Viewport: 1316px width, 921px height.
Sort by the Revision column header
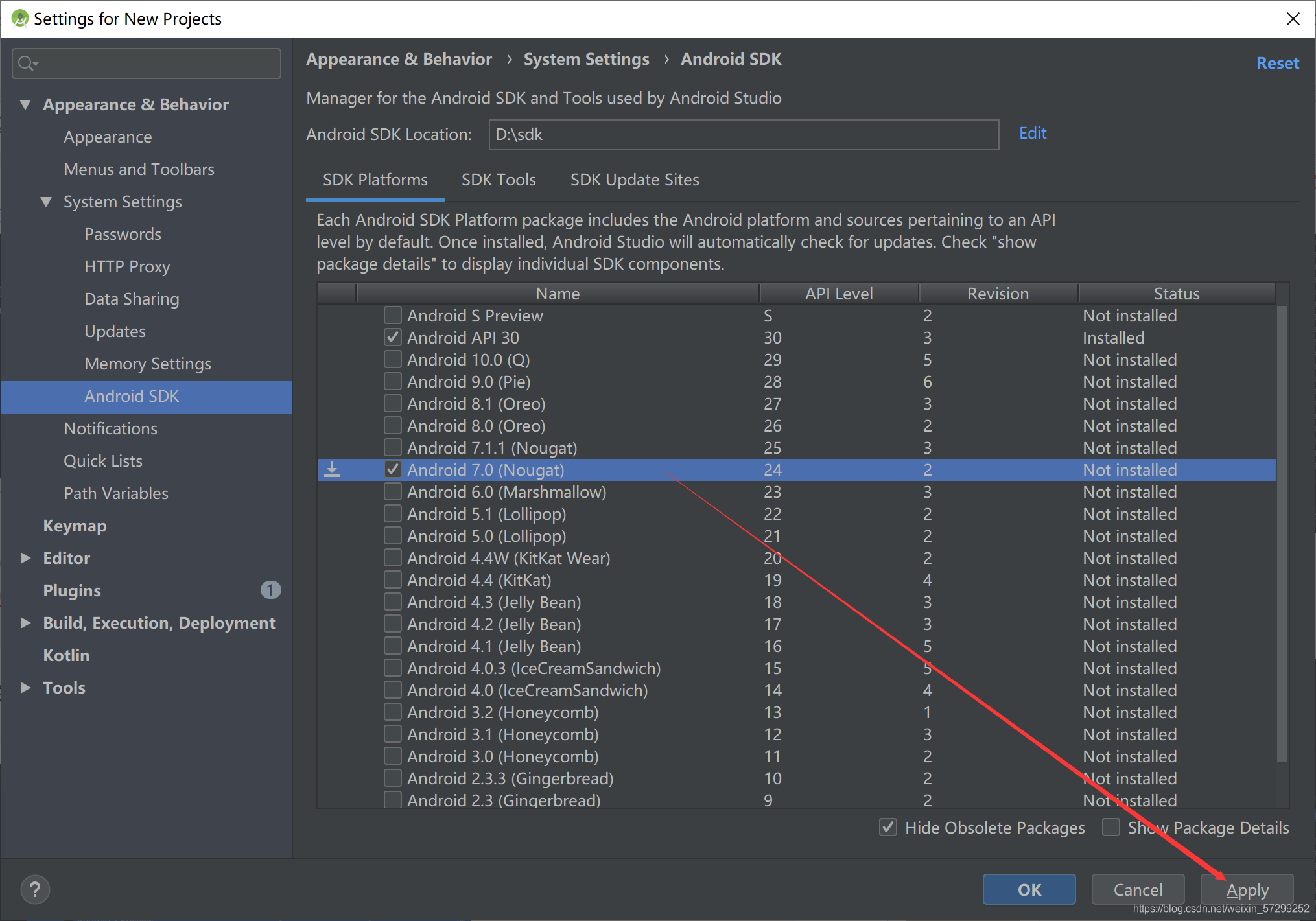(x=998, y=294)
